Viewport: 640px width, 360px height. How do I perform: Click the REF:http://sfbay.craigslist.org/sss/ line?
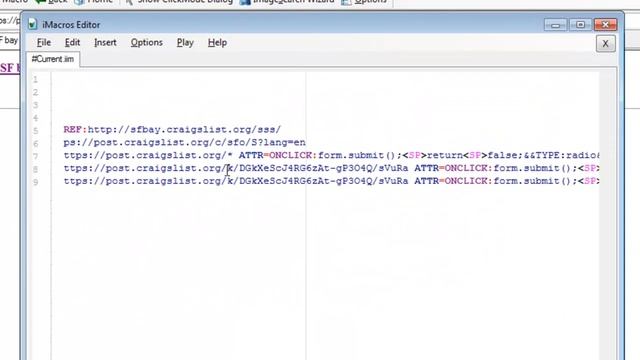tap(172, 129)
